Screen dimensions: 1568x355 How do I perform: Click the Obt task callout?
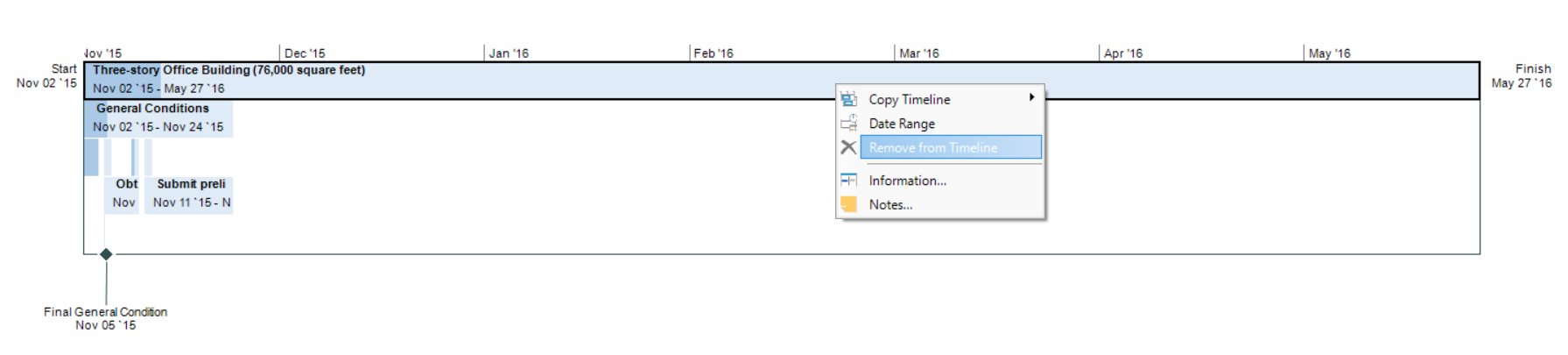coord(124,193)
